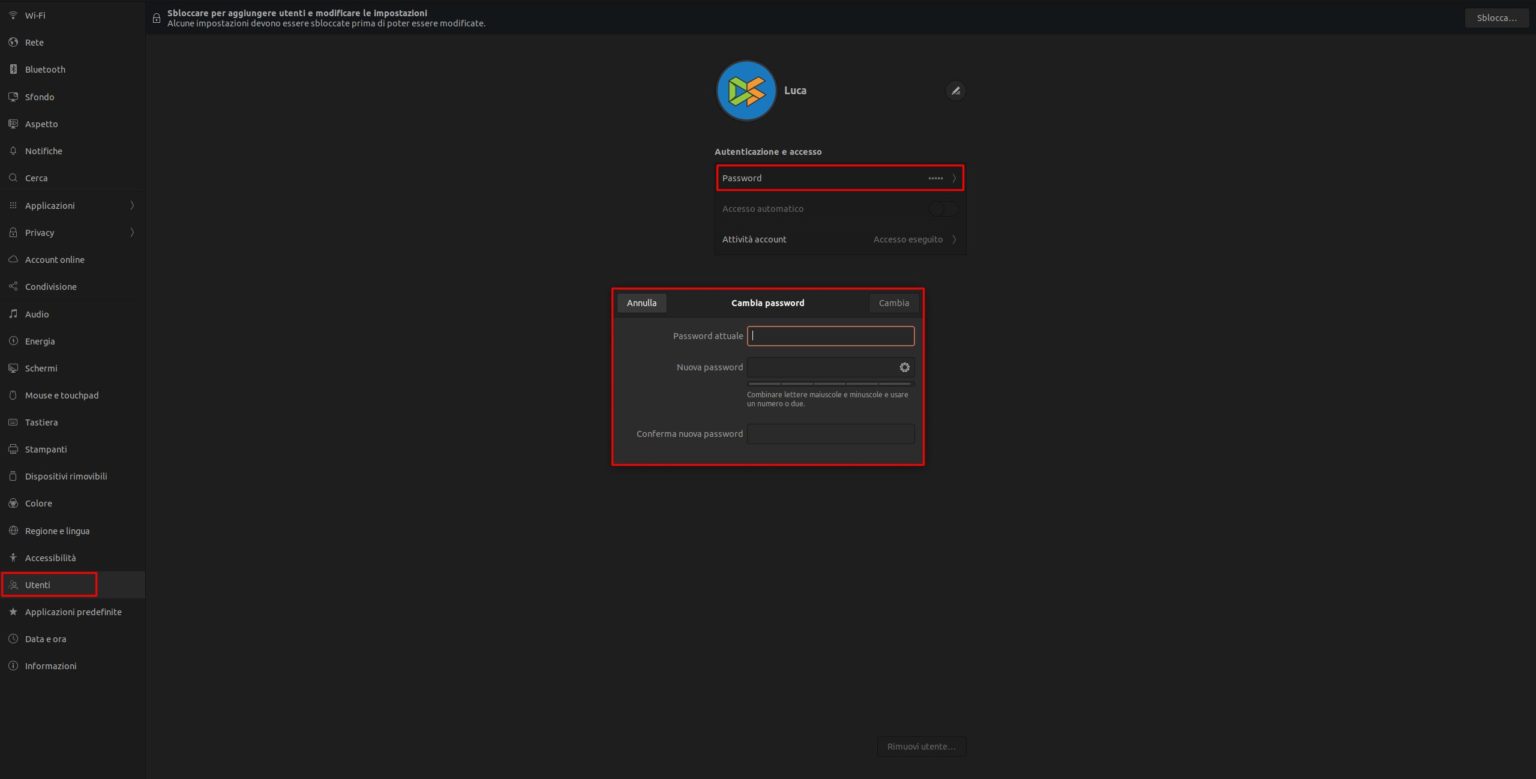Viewport: 1536px width, 779px height.
Task: Open the Password row
Action: click(840, 178)
